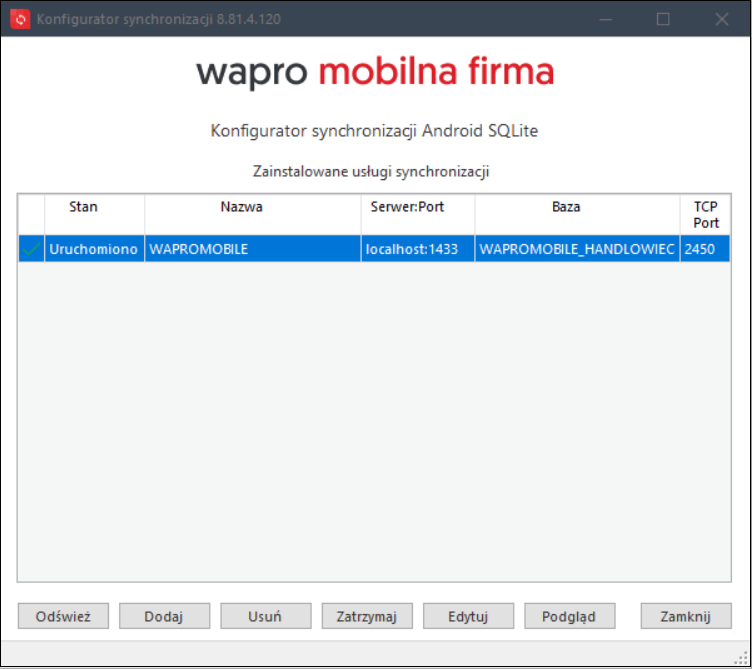752x669 pixels.
Task: Click the Baza column header
Action: pyautogui.click(x=577, y=214)
